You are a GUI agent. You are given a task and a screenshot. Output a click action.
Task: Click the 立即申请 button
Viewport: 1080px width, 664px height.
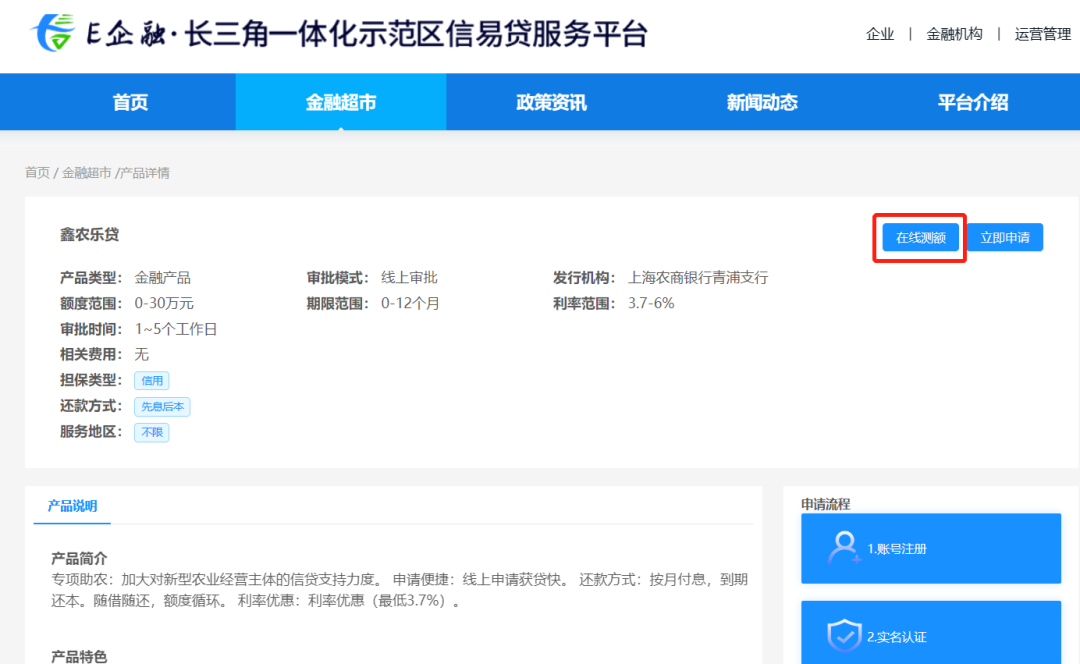tap(1004, 237)
